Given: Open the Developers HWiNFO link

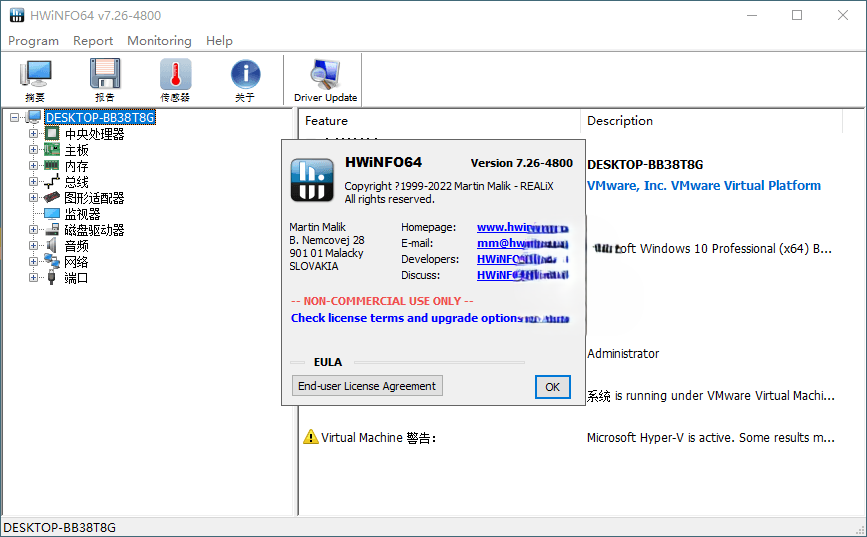Looking at the screenshot, I should pyautogui.click(x=523, y=259).
